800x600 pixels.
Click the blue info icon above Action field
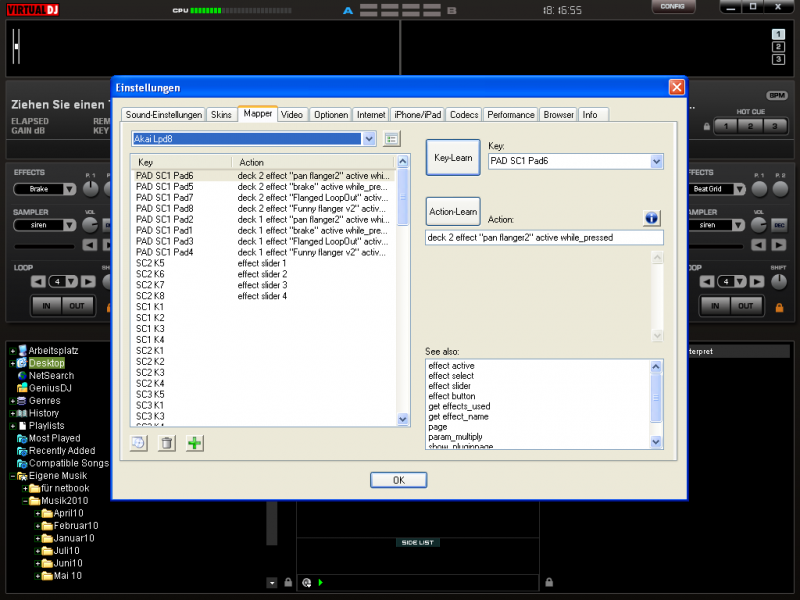click(x=651, y=218)
